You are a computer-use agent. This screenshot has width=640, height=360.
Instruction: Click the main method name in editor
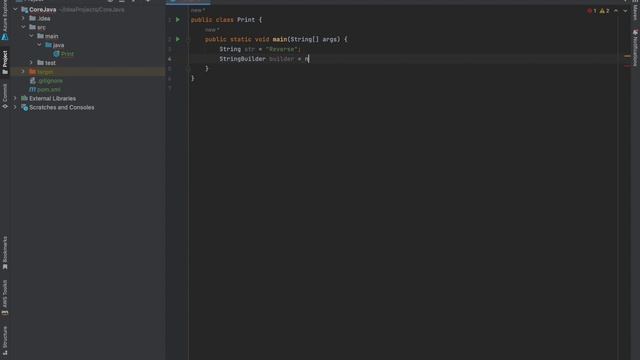(280, 39)
